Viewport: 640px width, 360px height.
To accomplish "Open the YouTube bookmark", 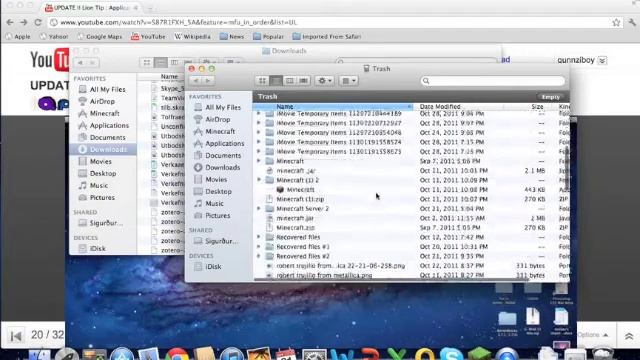I will coord(148,36).
